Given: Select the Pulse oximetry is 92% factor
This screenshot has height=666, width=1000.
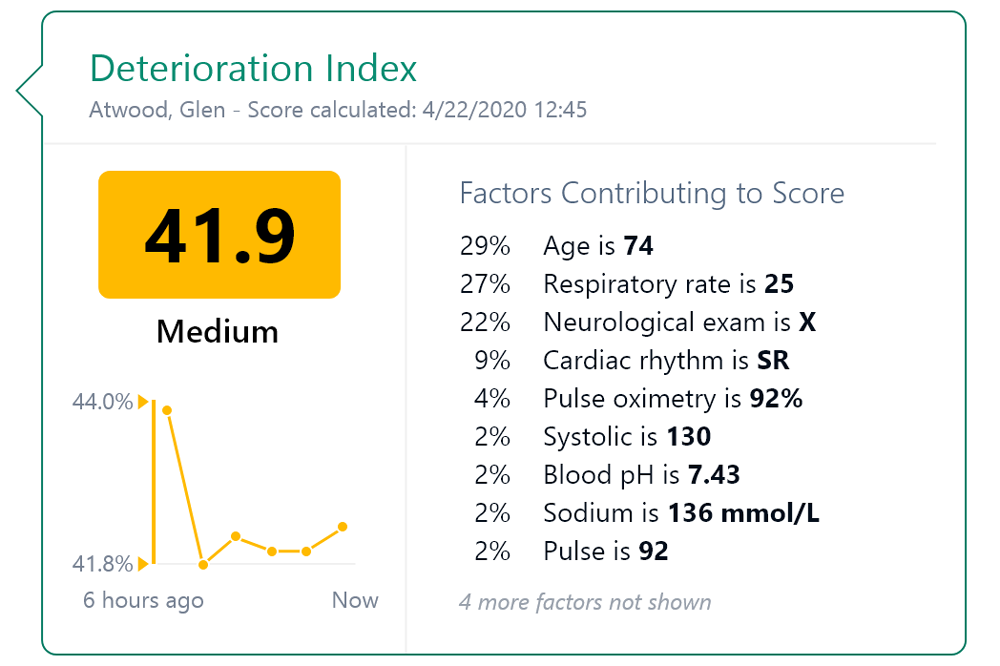Looking at the screenshot, I should tap(672, 398).
